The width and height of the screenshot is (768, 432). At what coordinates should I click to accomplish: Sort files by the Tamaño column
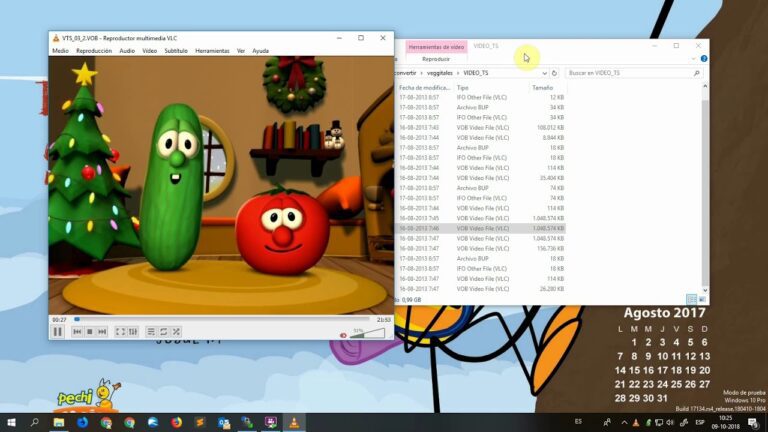(548, 88)
